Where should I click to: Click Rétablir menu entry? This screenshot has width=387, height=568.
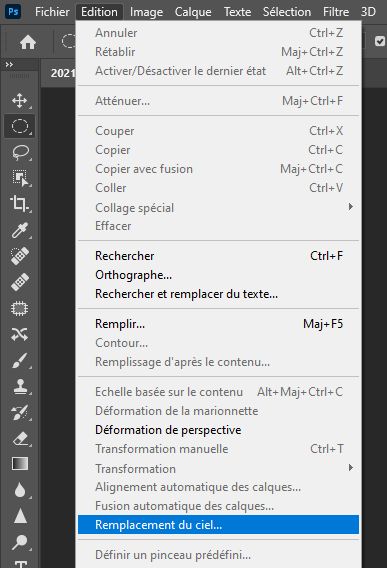219,52
